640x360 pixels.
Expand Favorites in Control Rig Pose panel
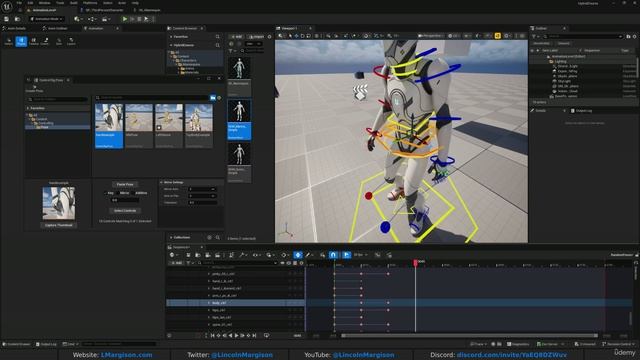(x=28, y=108)
